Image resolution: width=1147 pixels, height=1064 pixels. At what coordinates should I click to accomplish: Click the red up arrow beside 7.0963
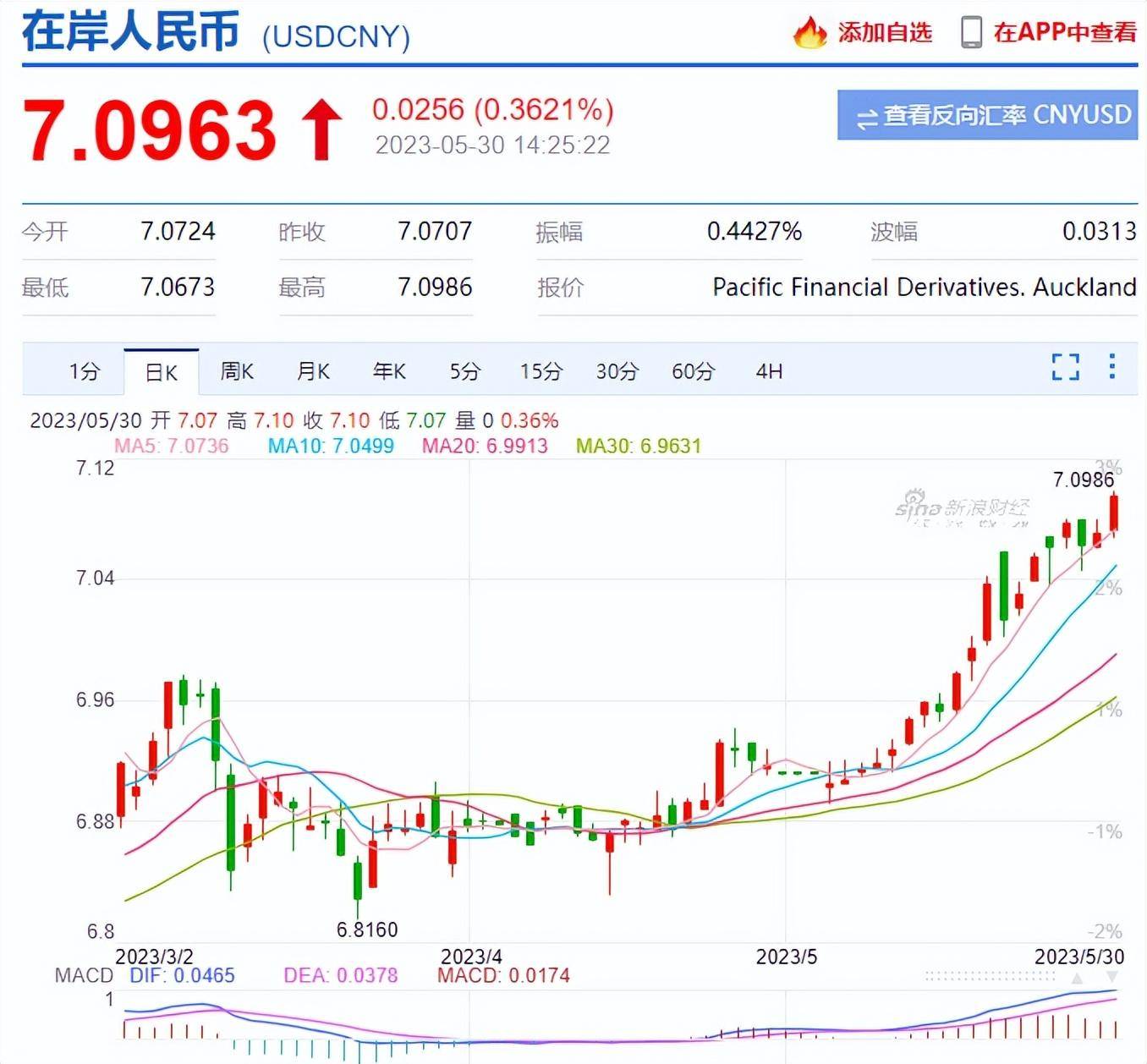click(x=322, y=129)
